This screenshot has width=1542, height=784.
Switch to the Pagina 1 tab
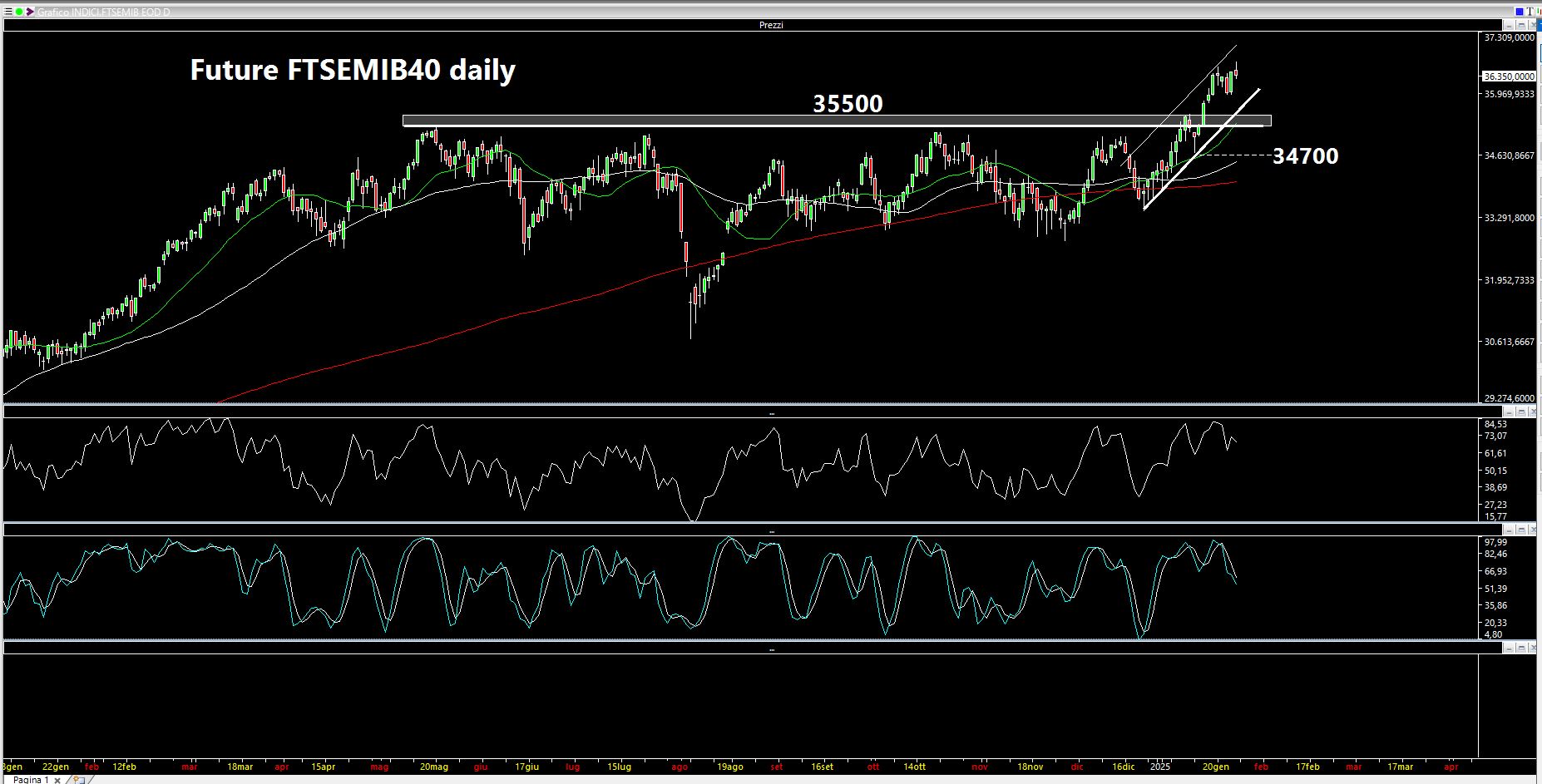click(31, 780)
